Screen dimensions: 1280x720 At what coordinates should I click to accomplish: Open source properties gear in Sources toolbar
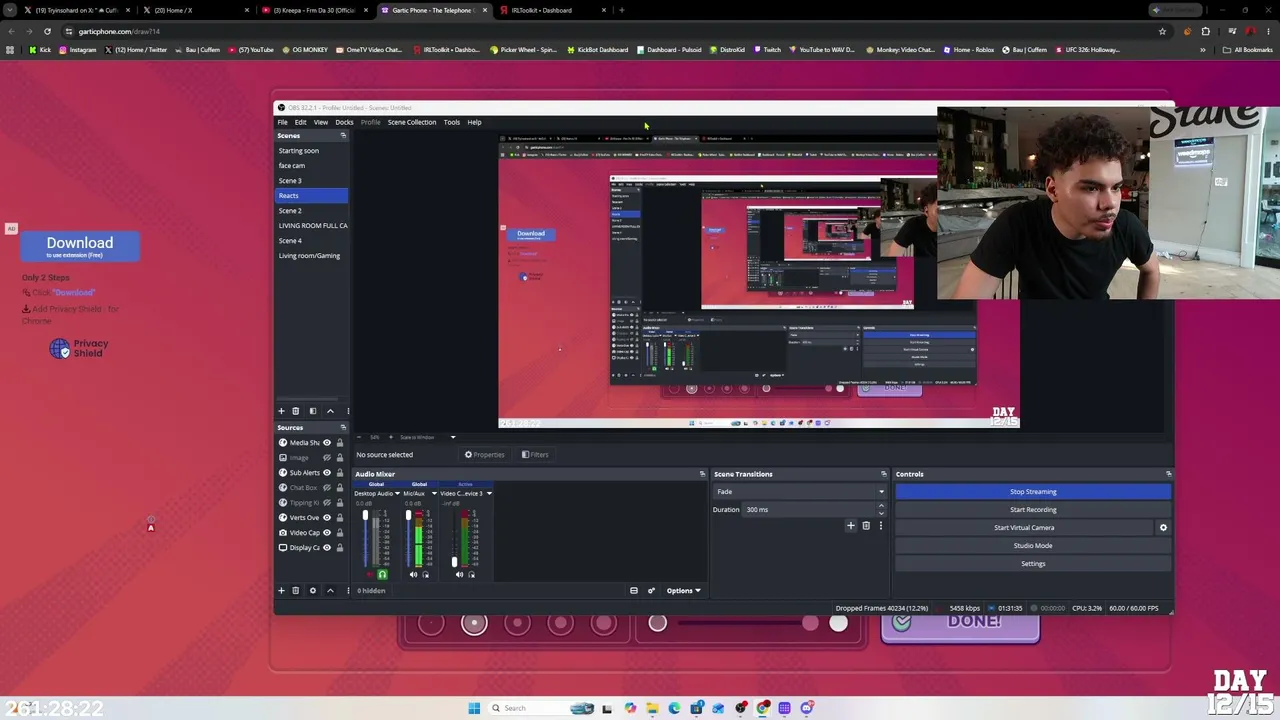coord(312,590)
